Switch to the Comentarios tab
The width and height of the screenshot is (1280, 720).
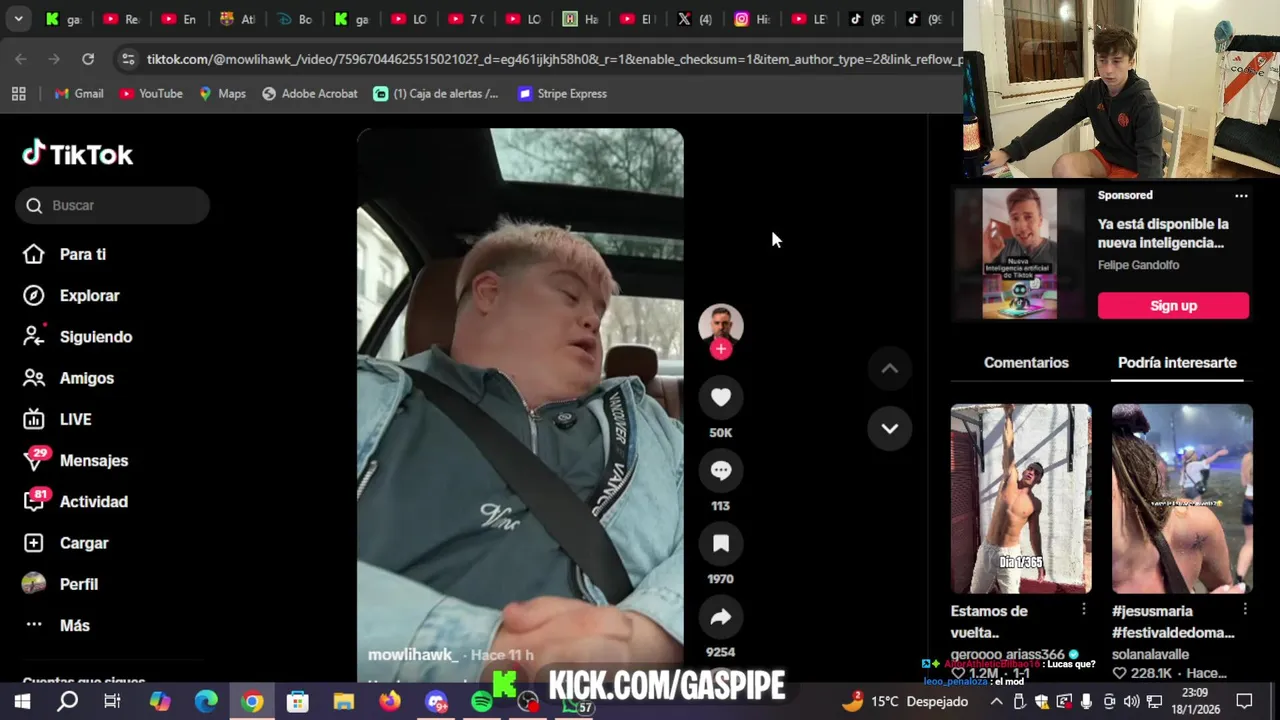click(x=1026, y=363)
